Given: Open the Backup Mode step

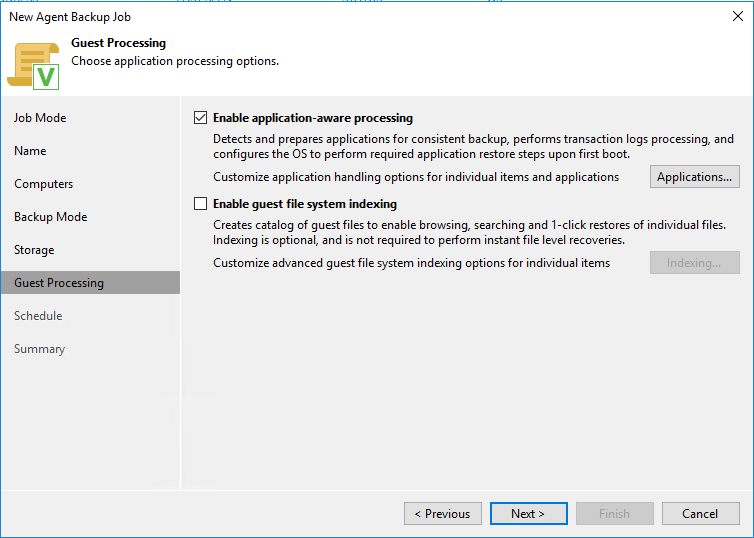Looking at the screenshot, I should (x=50, y=217).
